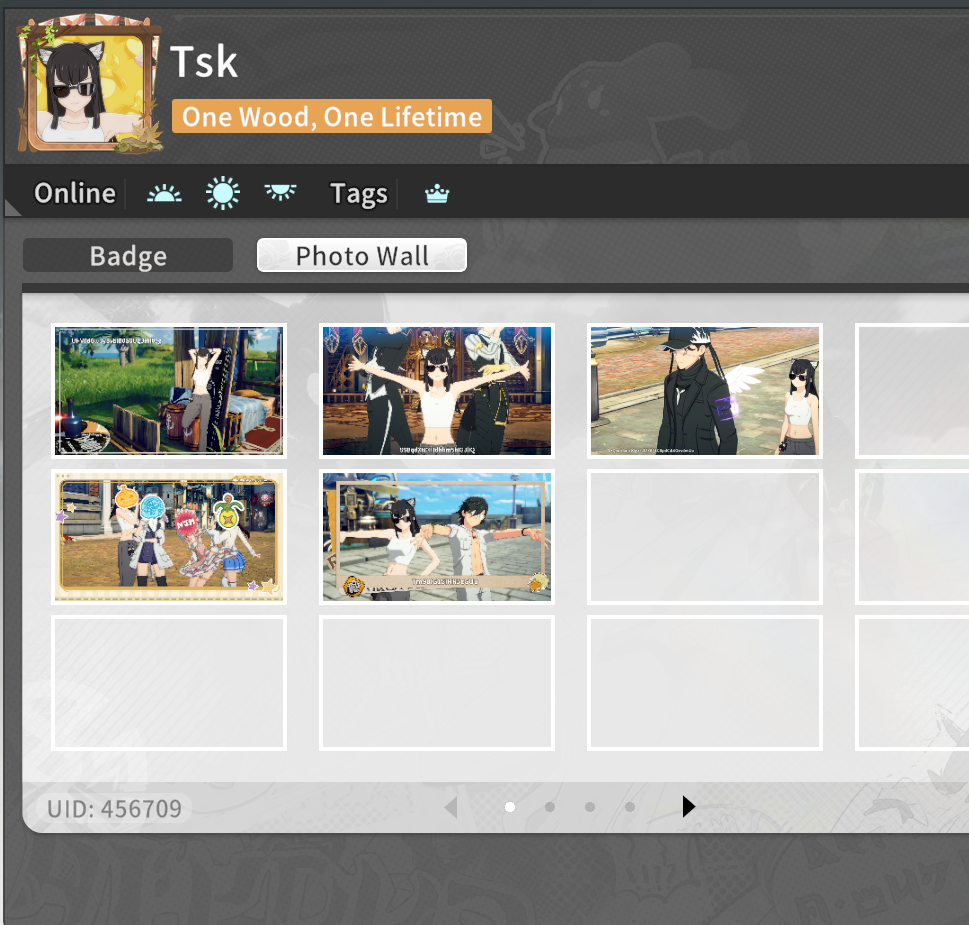969x925 pixels.
Task: Open the sticker-faces group photo thumbnail
Action: 169,537
